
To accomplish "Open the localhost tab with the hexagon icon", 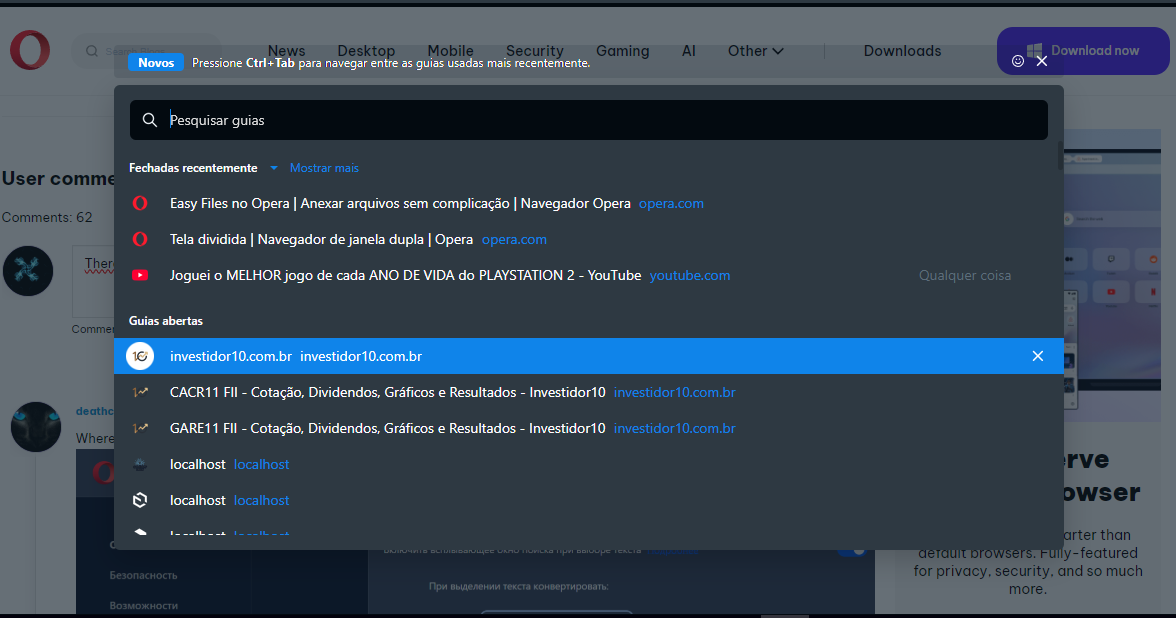I will pyautogui.click(x=589, y=500).
